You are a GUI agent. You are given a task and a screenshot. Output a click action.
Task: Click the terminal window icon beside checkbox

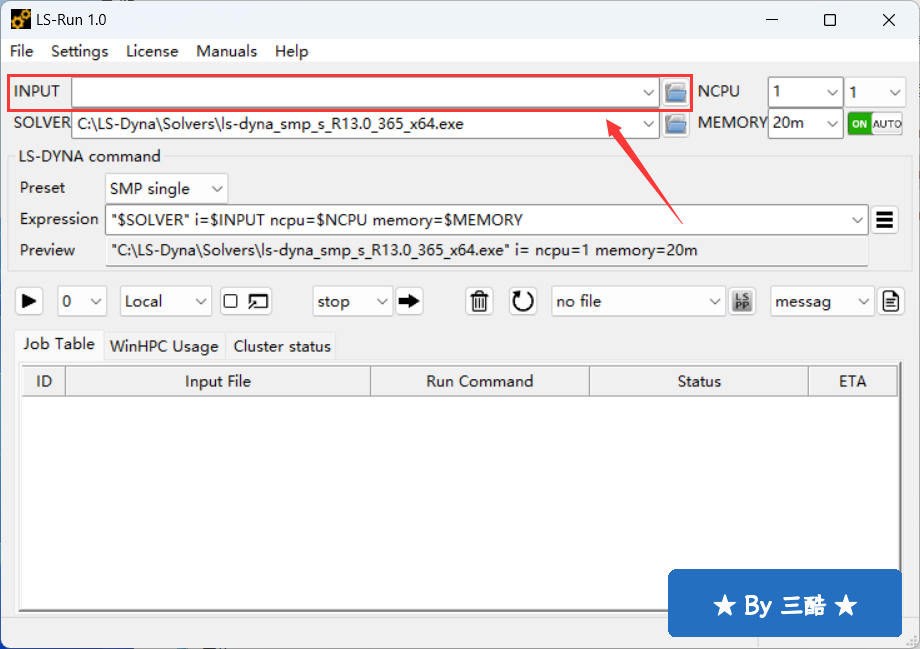click(x=258, y=301)
